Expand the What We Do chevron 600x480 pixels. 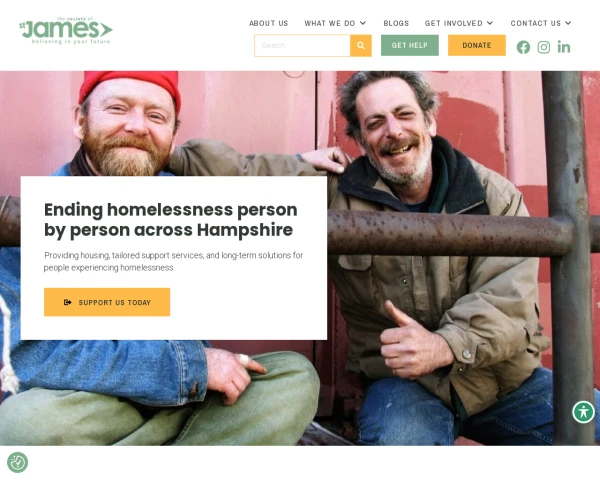363,23
